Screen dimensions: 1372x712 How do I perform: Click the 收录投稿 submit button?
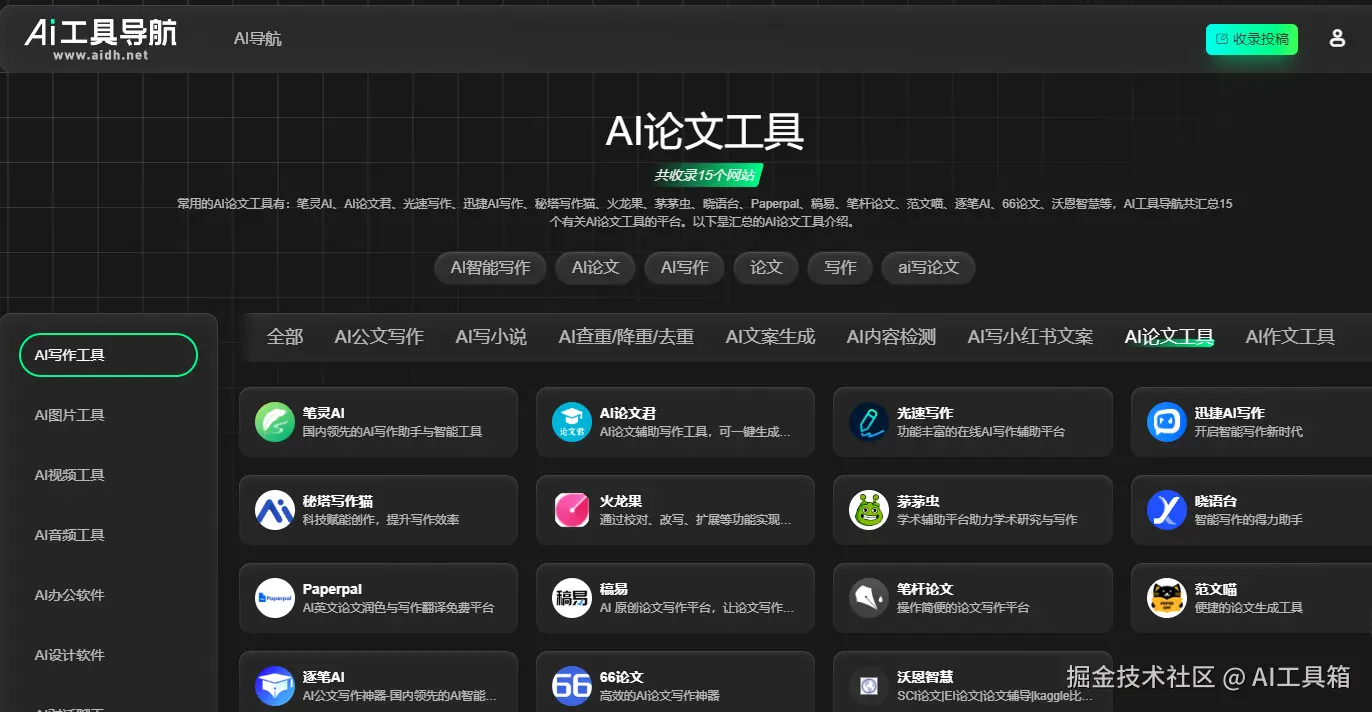(x=1252, y=39)
